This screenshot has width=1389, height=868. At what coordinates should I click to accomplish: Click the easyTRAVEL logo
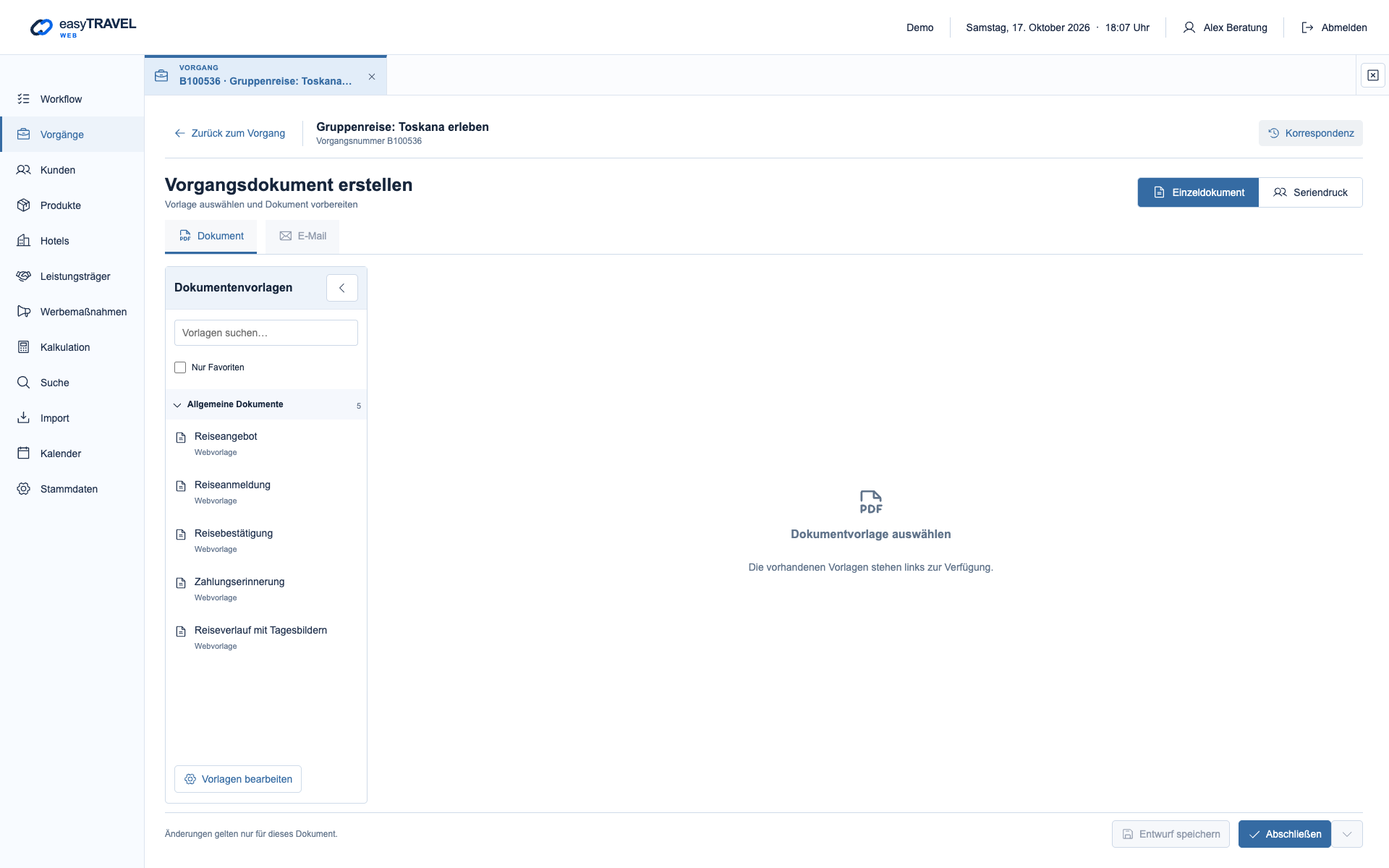[x=82, y=27]
